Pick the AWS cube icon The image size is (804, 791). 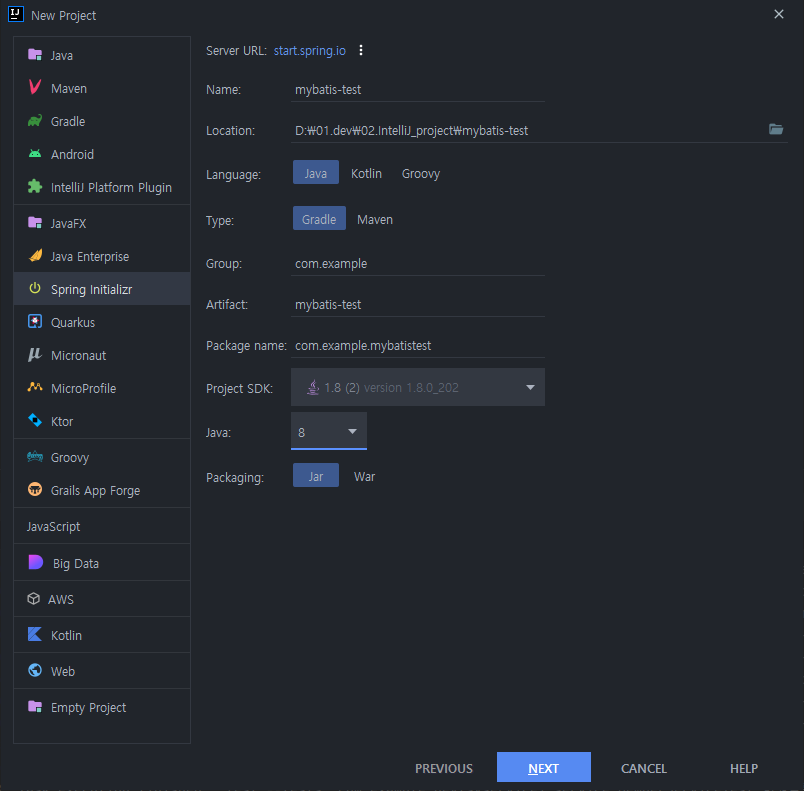pos(34,599)
